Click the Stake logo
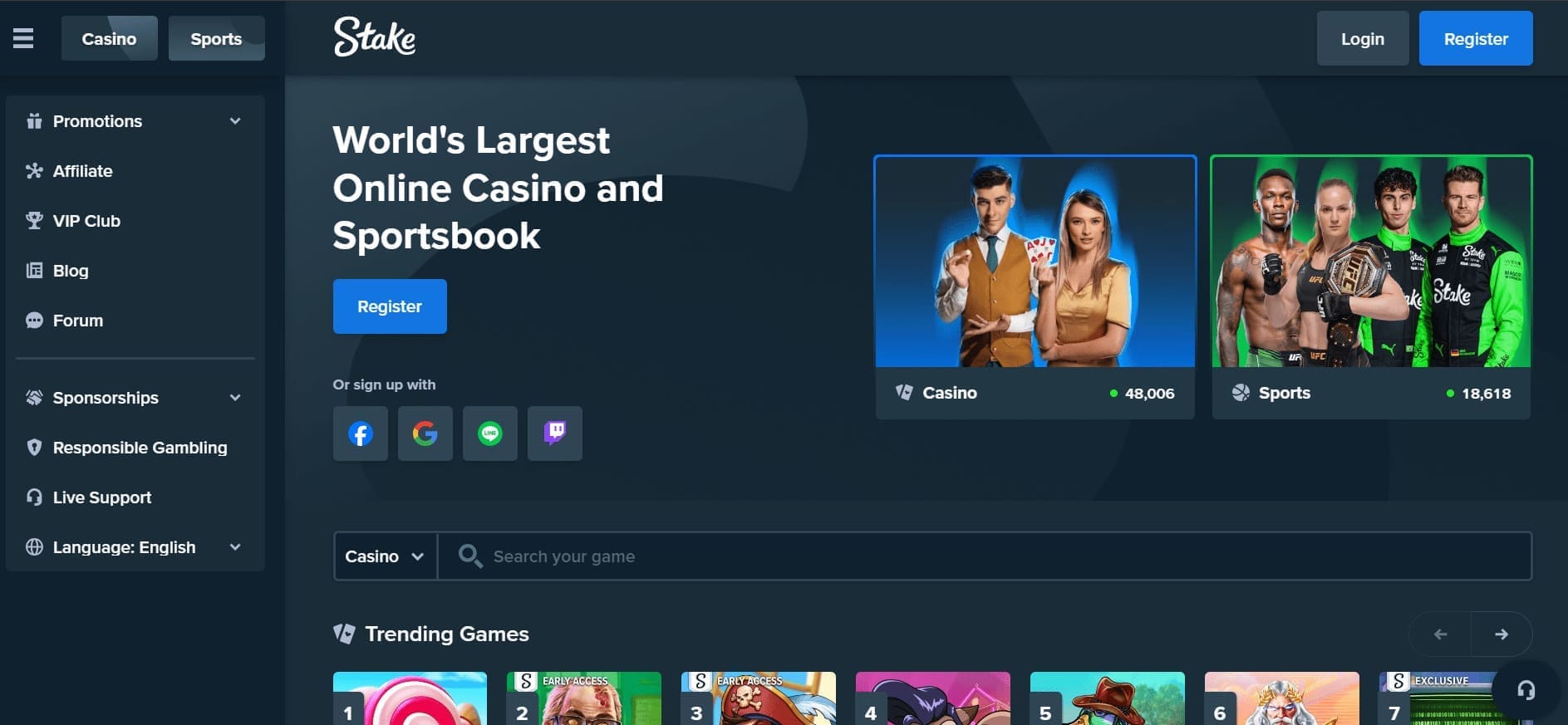The width and height of the screenshot is (1568, 725). [x=375, y=37]
